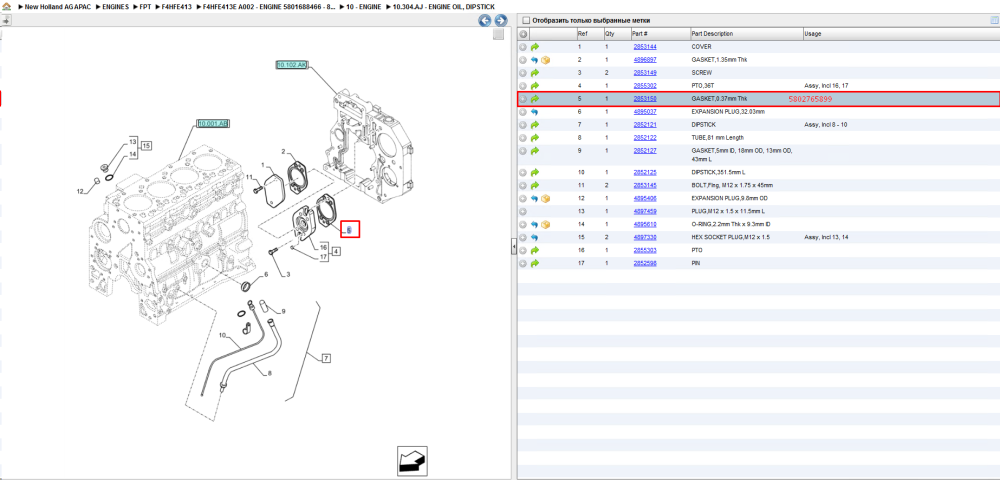
Task: Sort by the Ref column header
Action: (x=589, y=34)
